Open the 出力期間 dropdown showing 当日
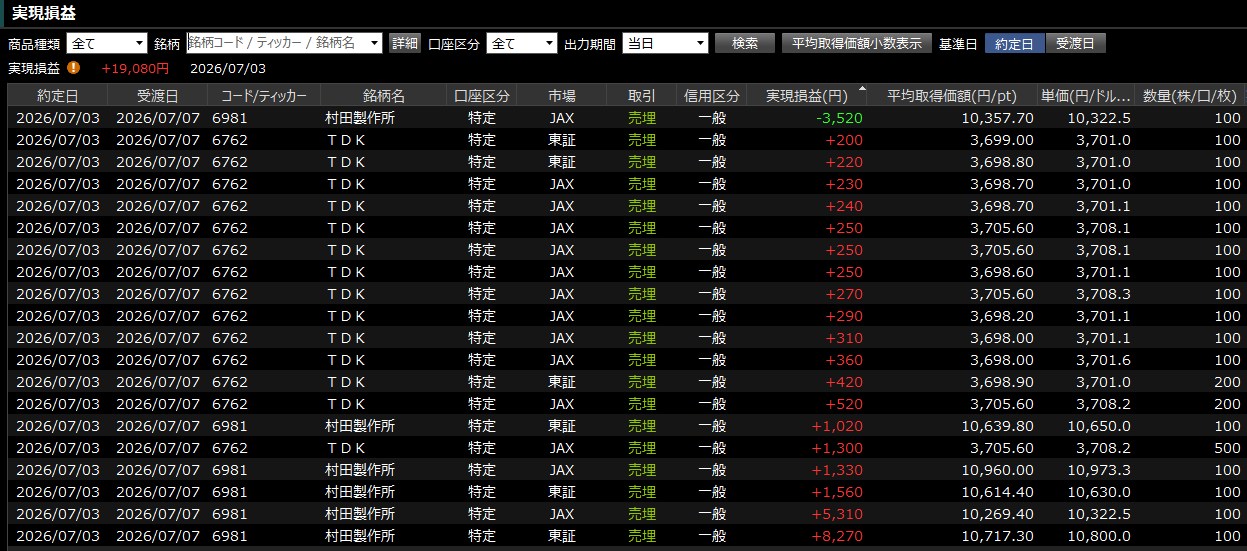 click(665, 43)
